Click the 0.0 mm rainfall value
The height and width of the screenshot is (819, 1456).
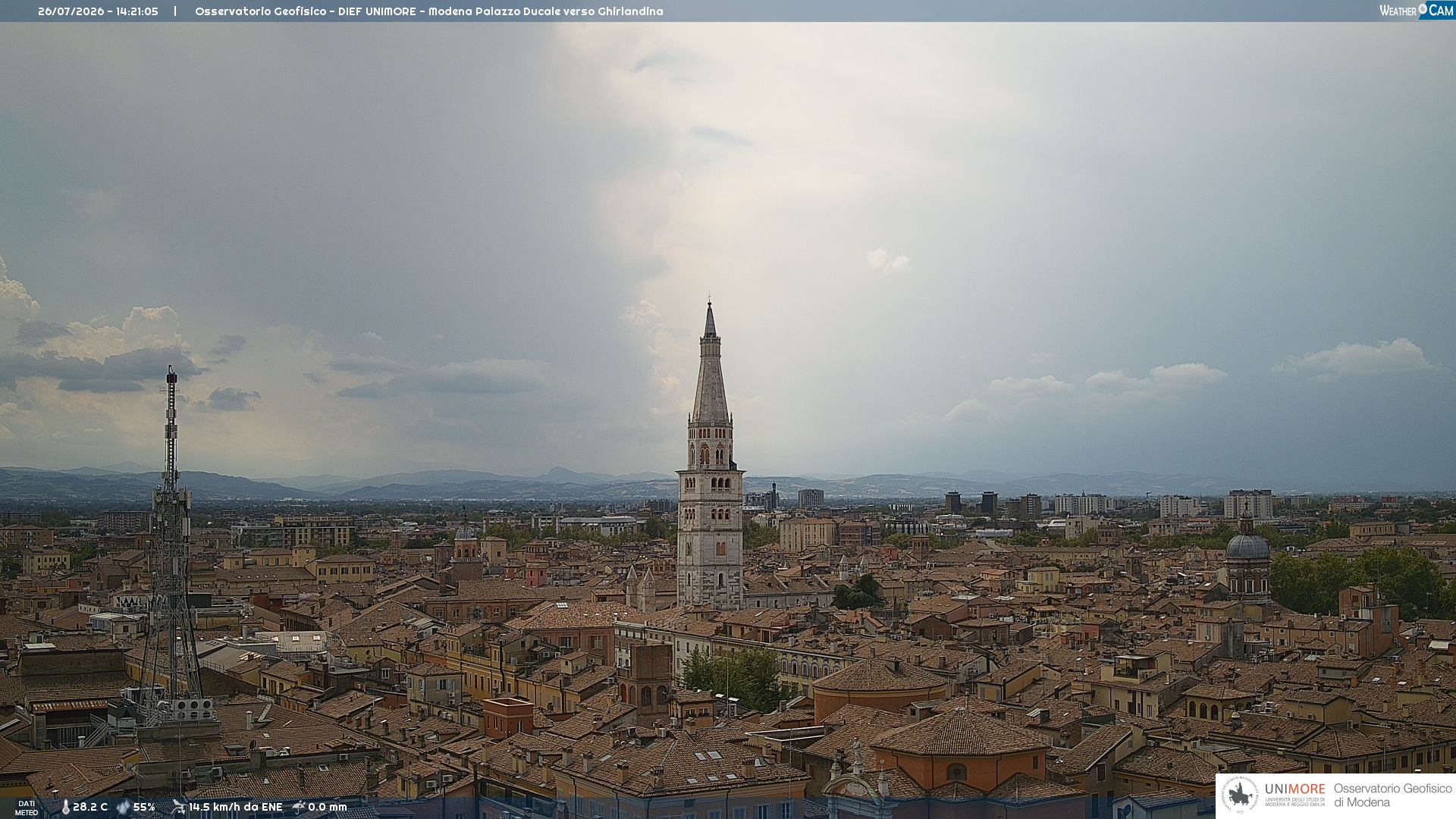point(328,807)
